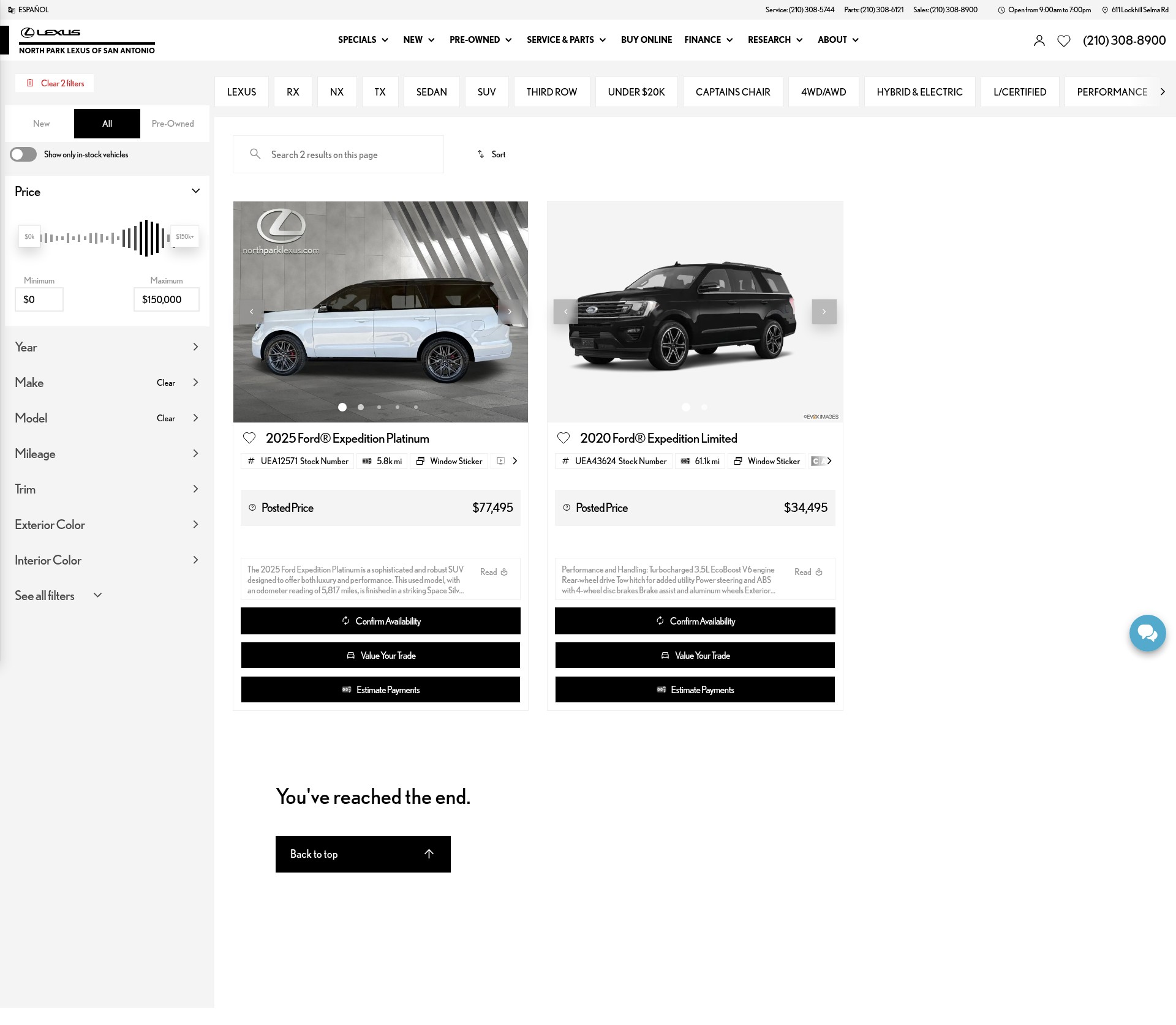Switch language to Español
This screenshot has width=1176, height=1025.
(x=28, y=10)
